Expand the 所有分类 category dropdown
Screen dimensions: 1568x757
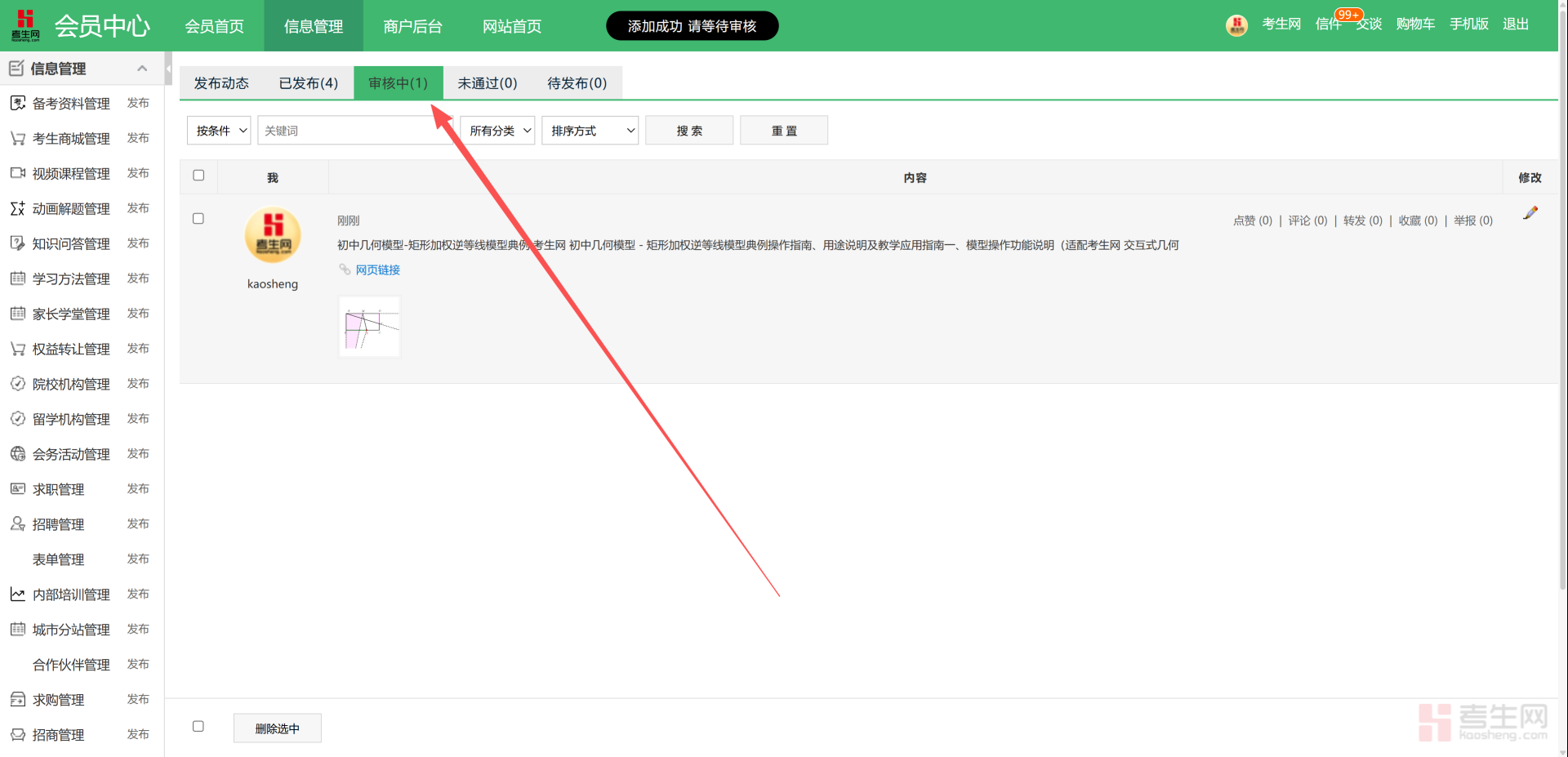click(x=497, y=131)
